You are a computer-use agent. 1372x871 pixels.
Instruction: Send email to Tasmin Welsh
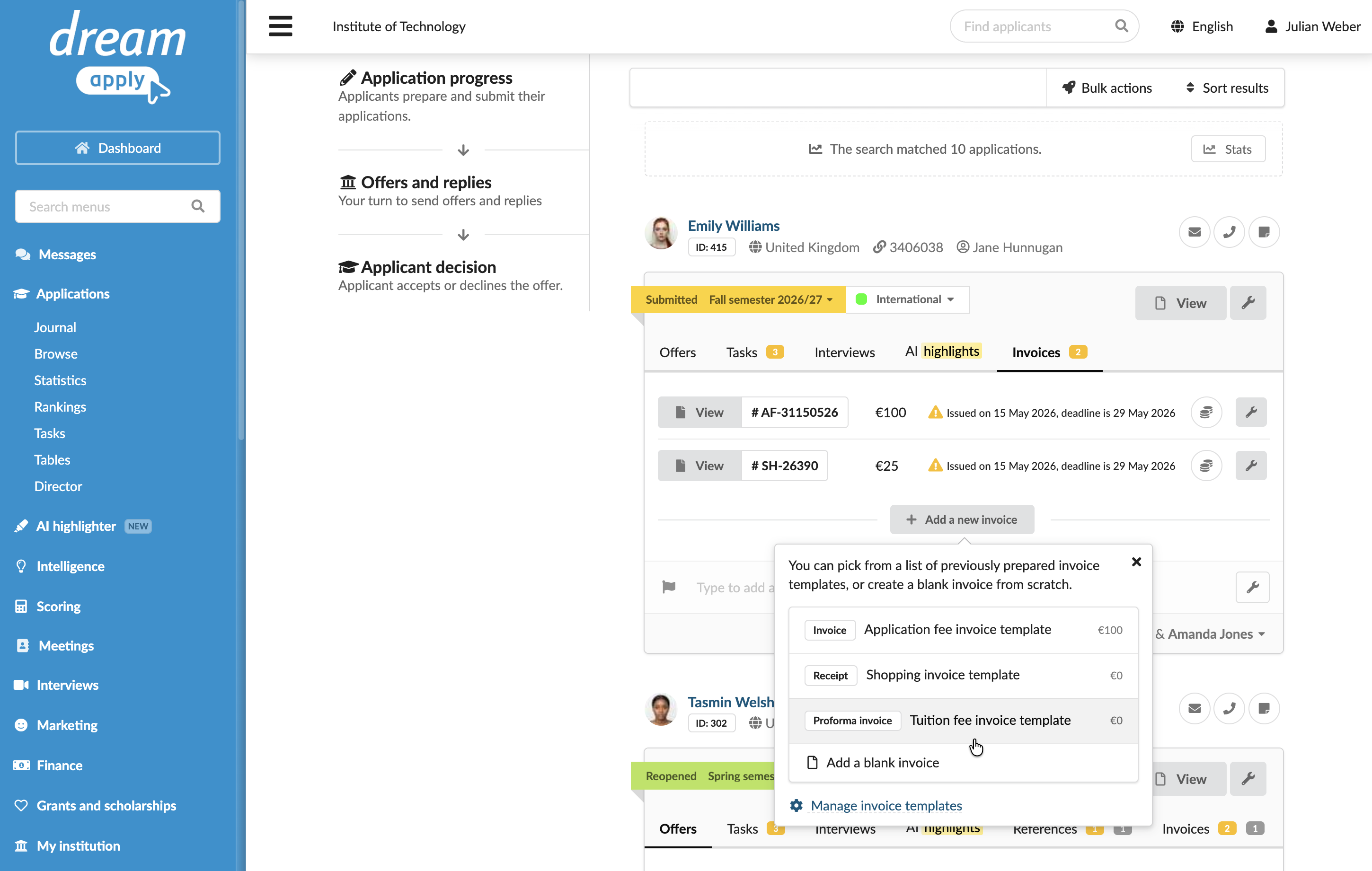click(1194, 709)
